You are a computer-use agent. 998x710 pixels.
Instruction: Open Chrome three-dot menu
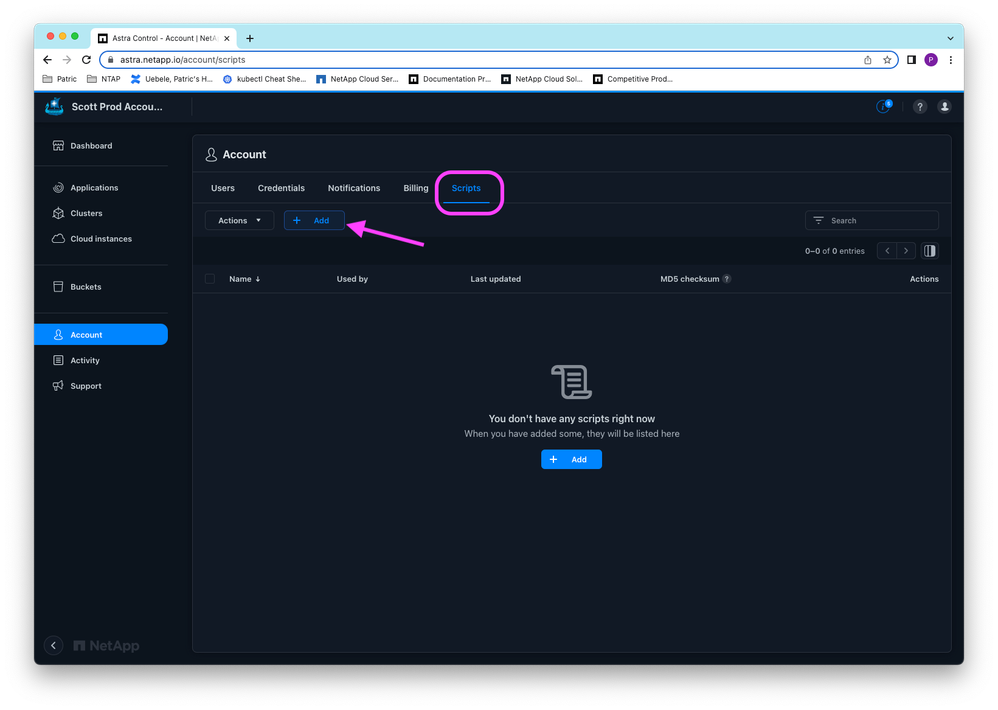pos(951,60)
